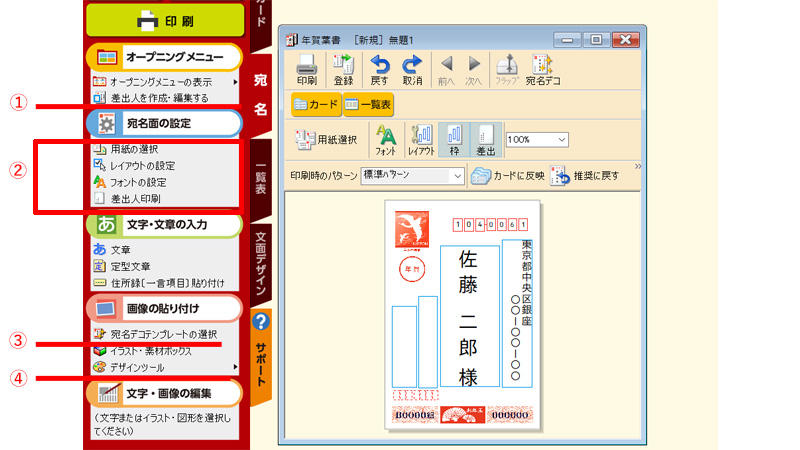Click the 登録 register icon
800x450 pixels.
click(343, 69)
